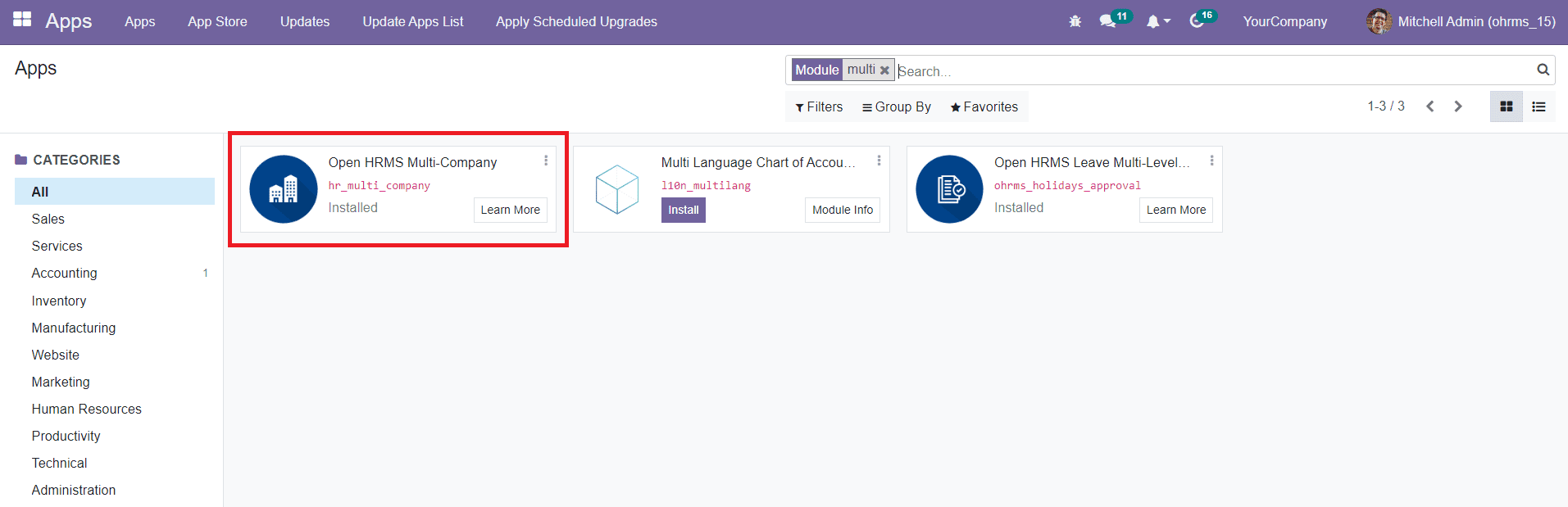Switch to kanban view
Screen dimensions: 1568x507
tap(1507, 106)
